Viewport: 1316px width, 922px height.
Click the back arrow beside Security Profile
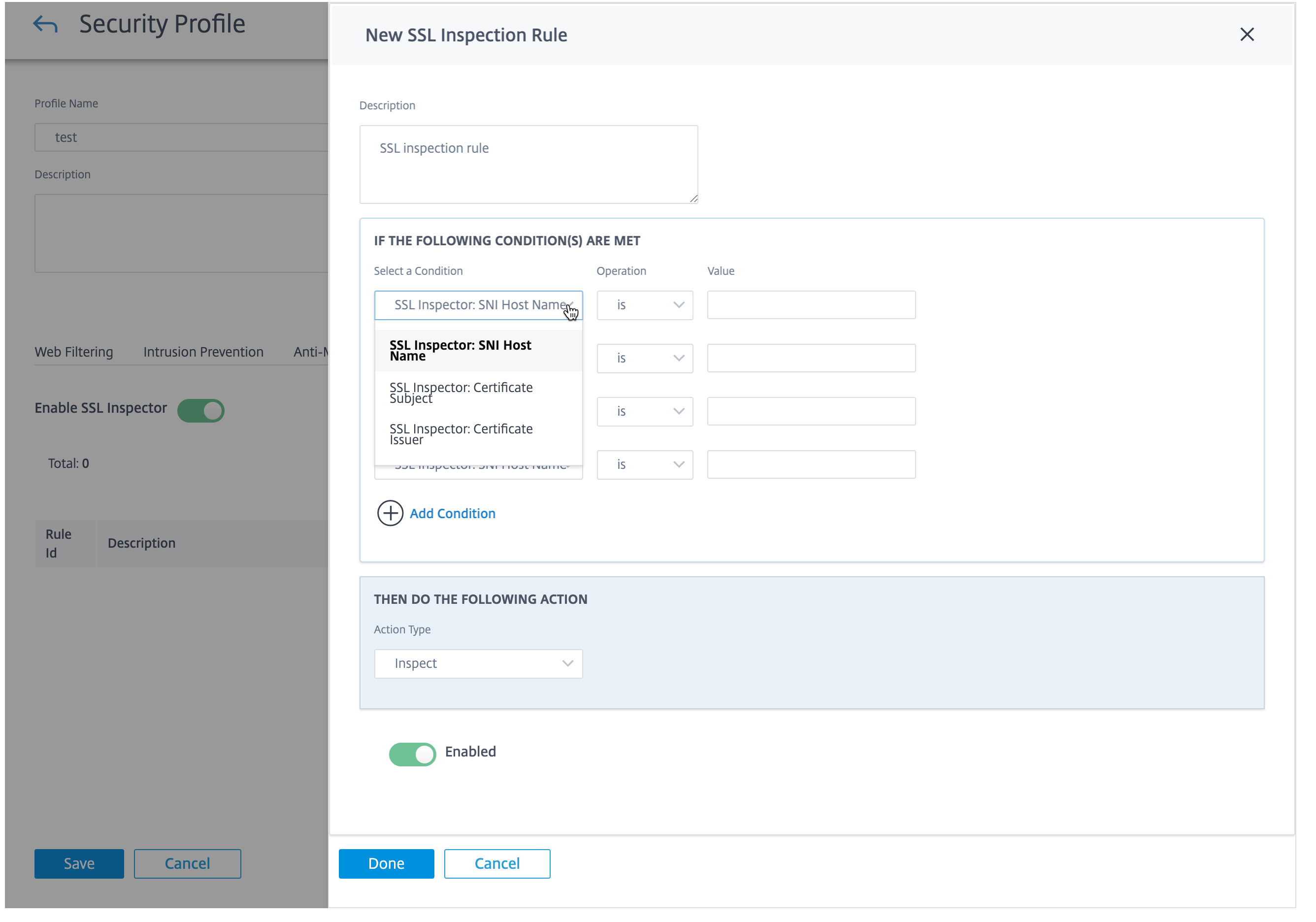pos(45,24)
